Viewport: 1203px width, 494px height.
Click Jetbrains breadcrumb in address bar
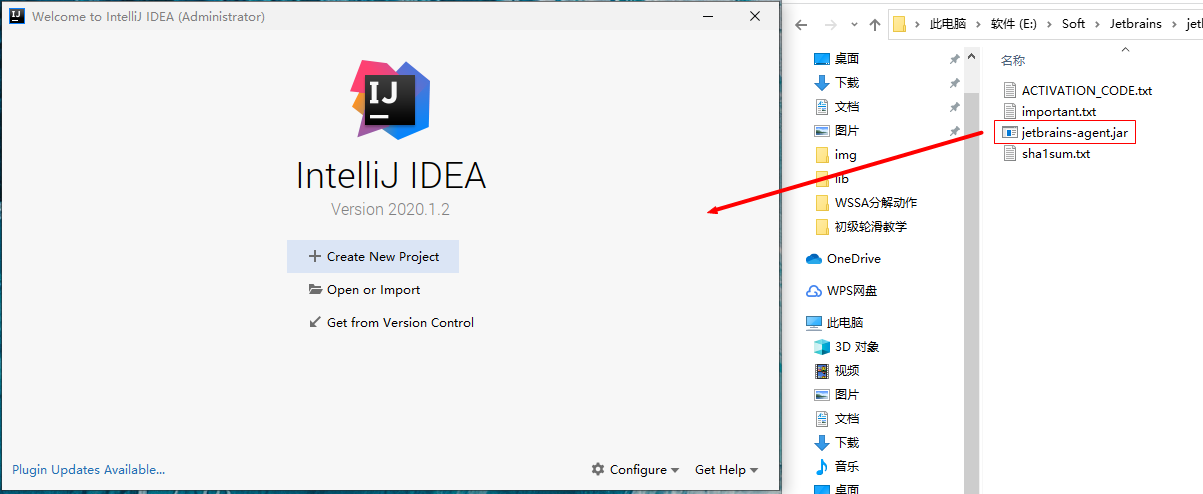coord(1136,24)
